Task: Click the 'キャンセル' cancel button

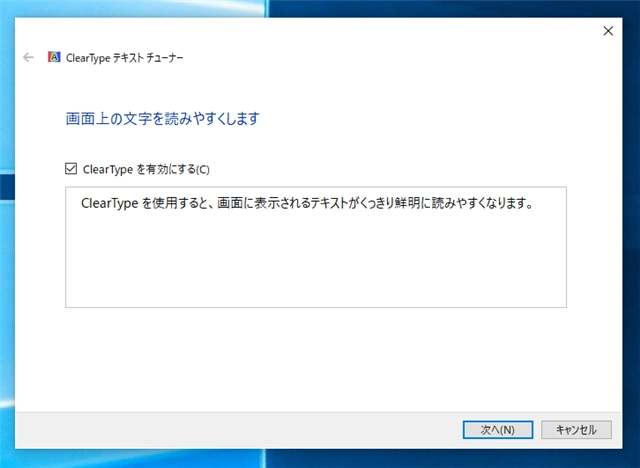Action: [x=576, y=430]
